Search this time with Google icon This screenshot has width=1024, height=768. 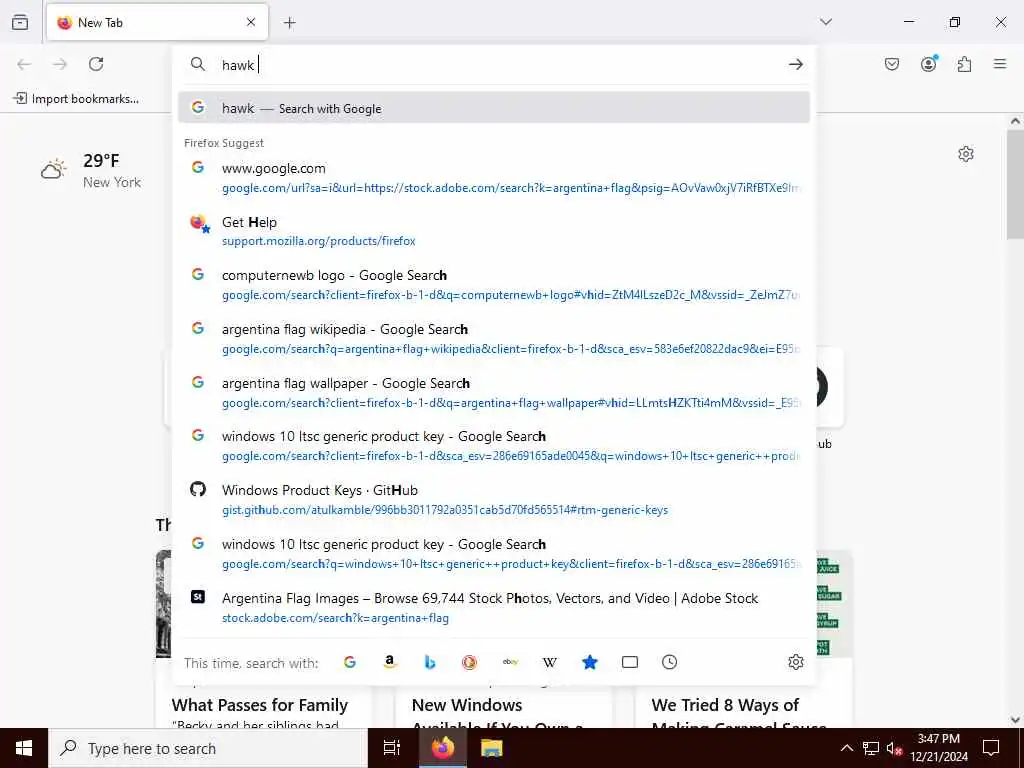(x=350, y=662)
